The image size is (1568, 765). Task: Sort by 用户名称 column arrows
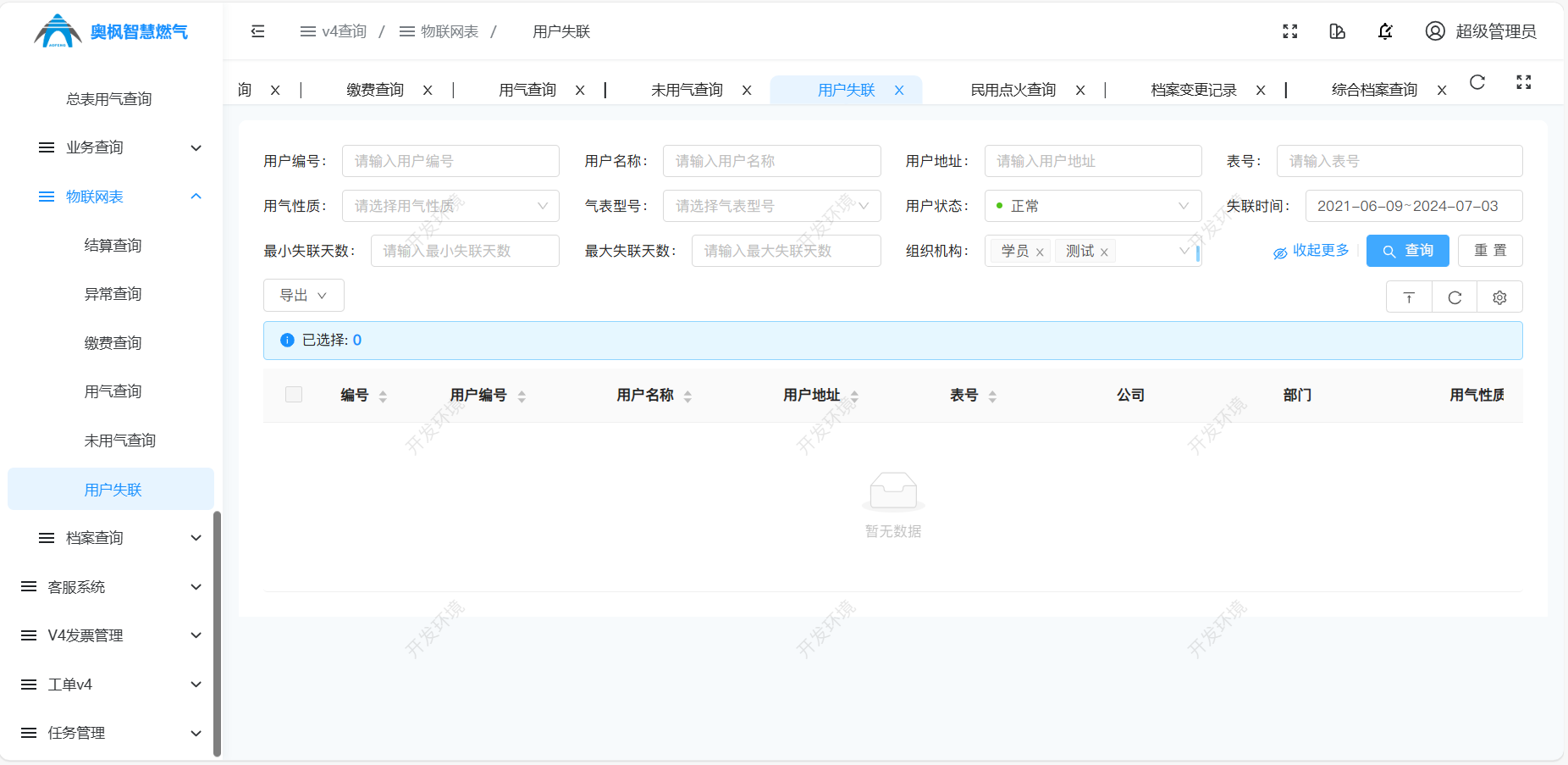pos(687,396)
